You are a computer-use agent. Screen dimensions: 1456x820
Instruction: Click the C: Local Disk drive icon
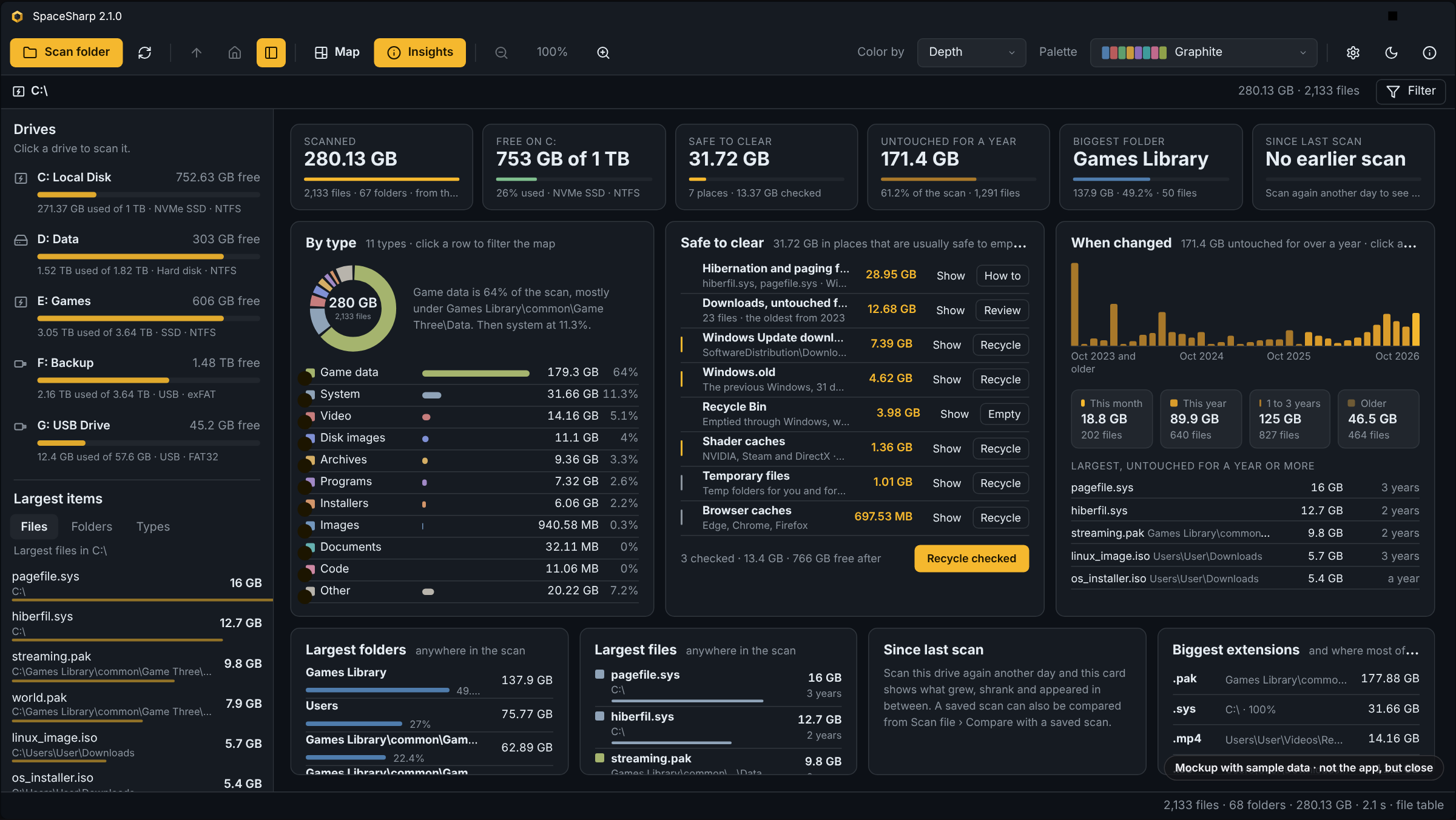21,178
